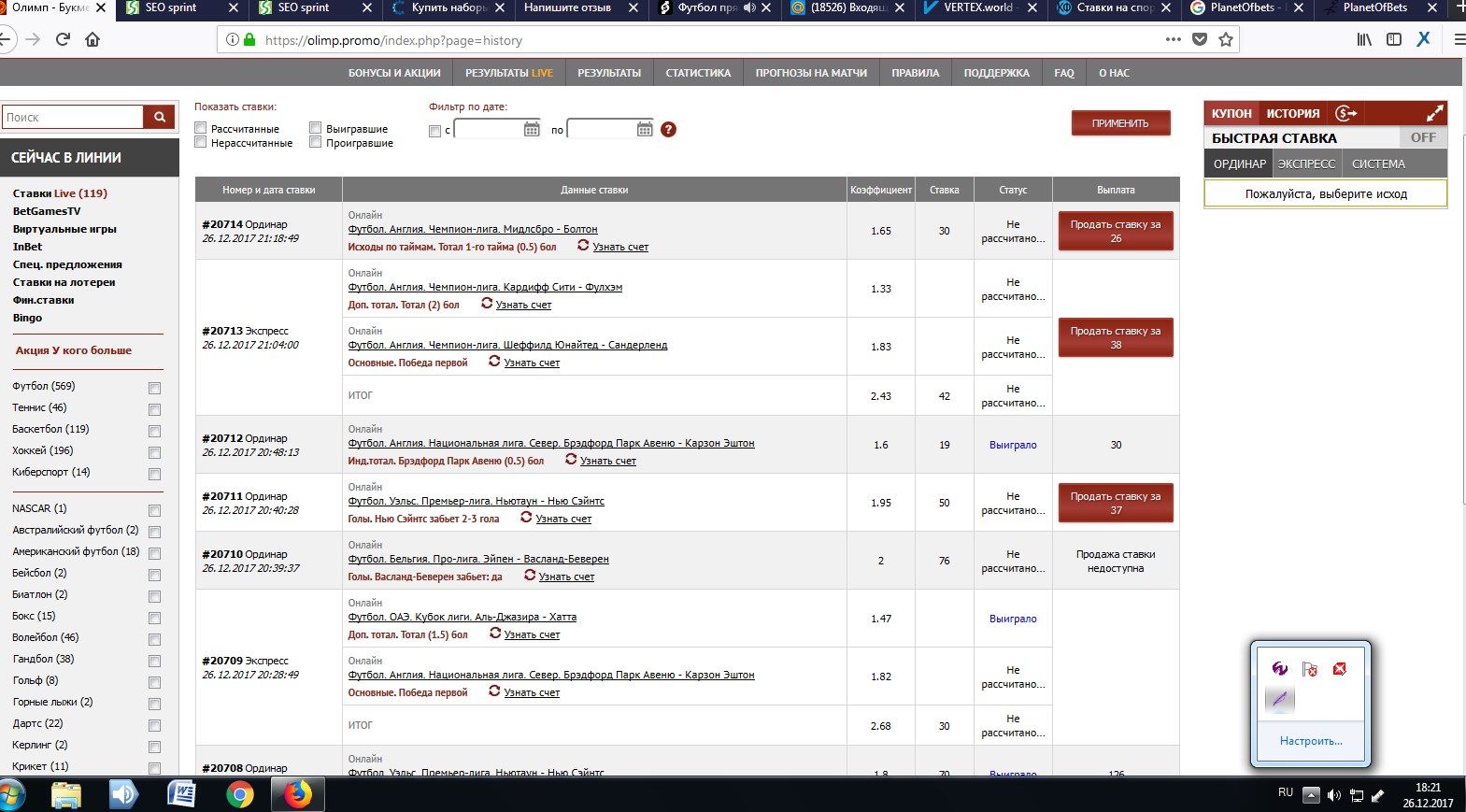Open the Правила menu item
This screenshot has height=812, width=1466.
(x=916, y=73)
